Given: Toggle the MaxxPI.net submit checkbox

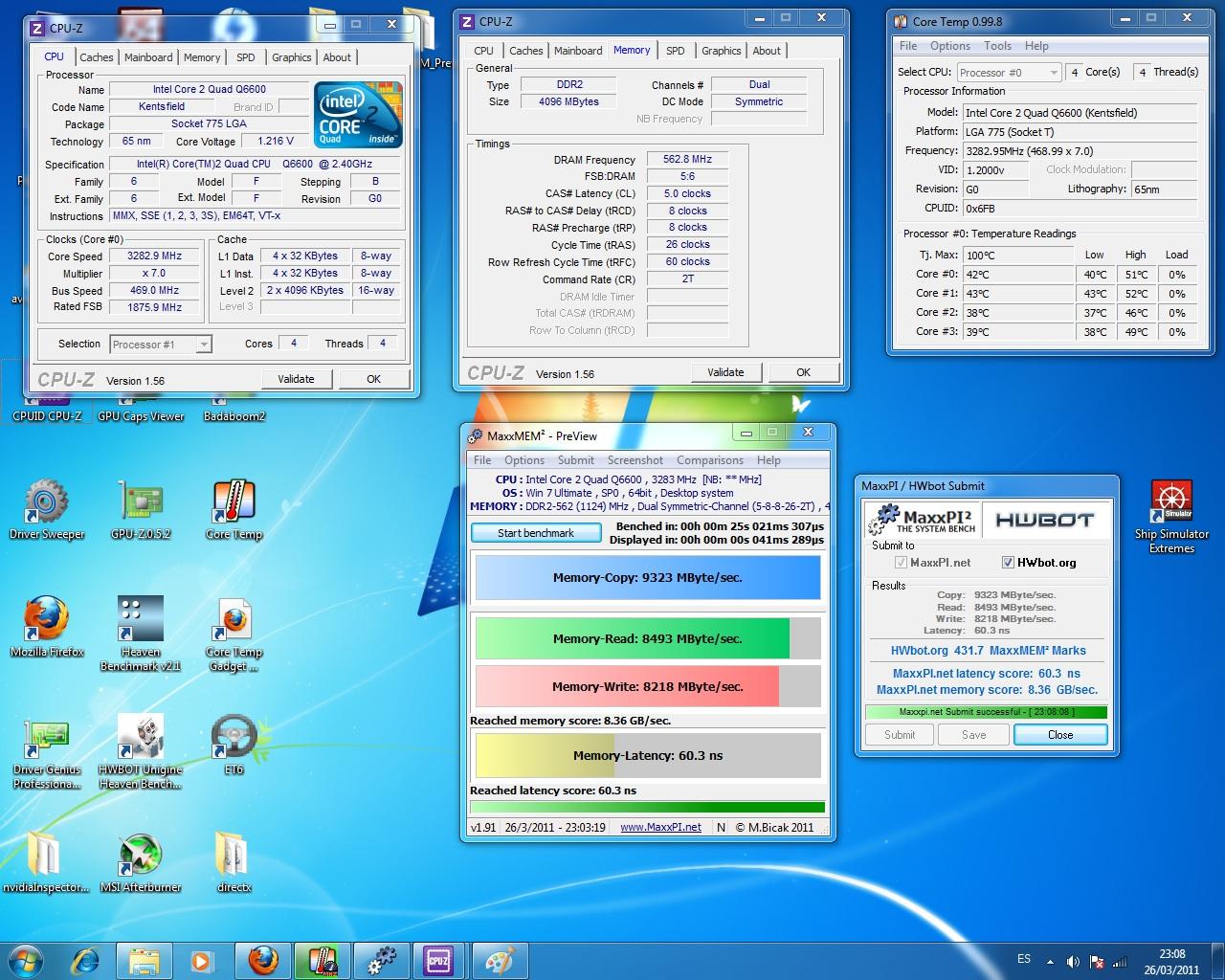Looking at the screenshot, I should point(901,563).
